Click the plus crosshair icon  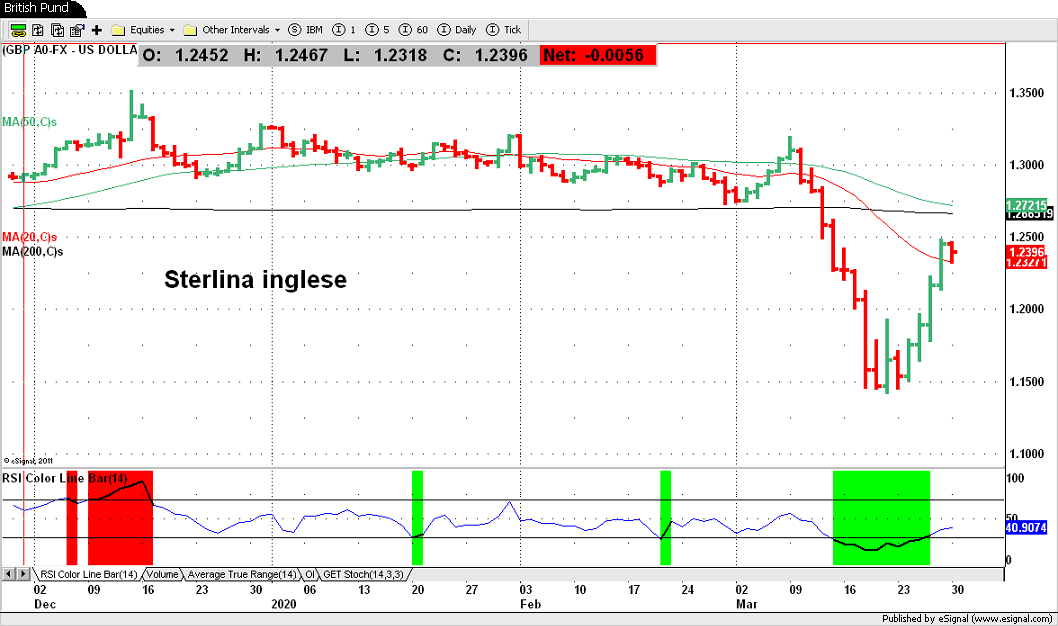[x=96, y=30]
